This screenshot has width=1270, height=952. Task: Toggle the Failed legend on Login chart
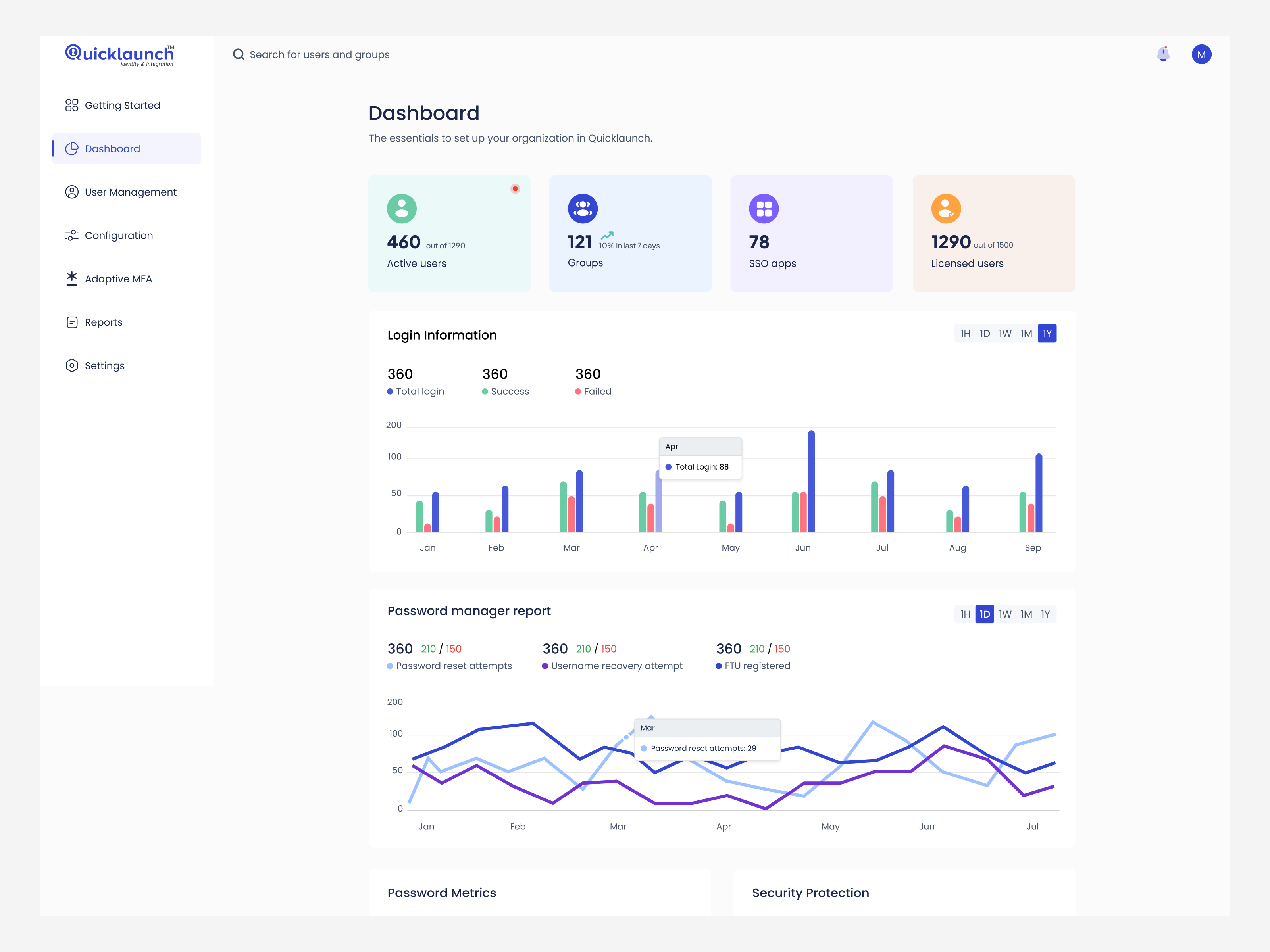(593, 391)
